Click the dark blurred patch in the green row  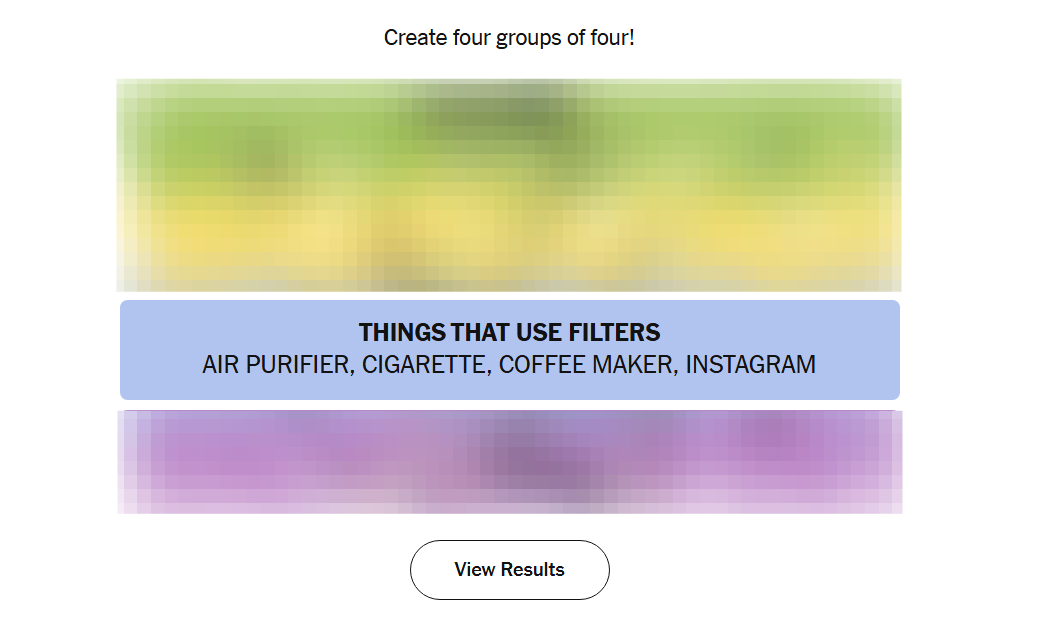coord(490,112)
